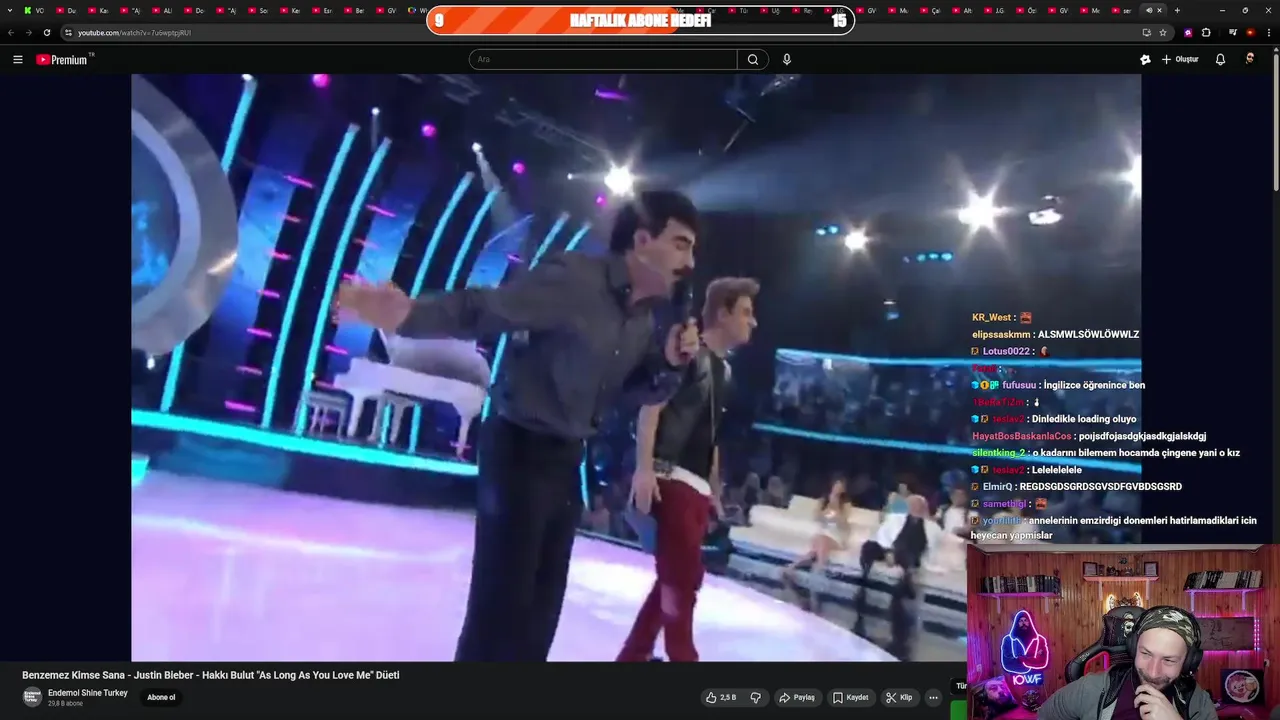
Task: Click chat user name KR_West
Action: tap(992, 317)
